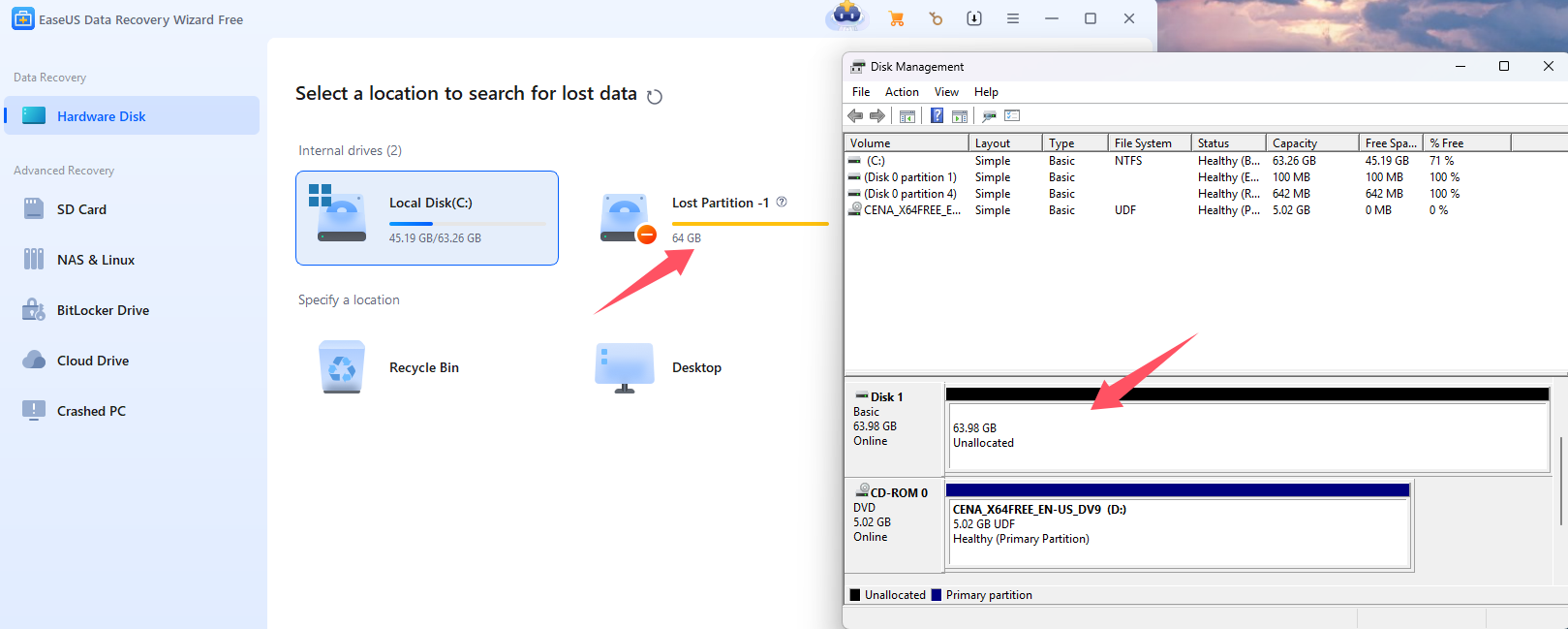Viewport: 1568px width, 629px height.
Task: Click the 63.26 GB capacity cell
Action: pos(1294,161)
